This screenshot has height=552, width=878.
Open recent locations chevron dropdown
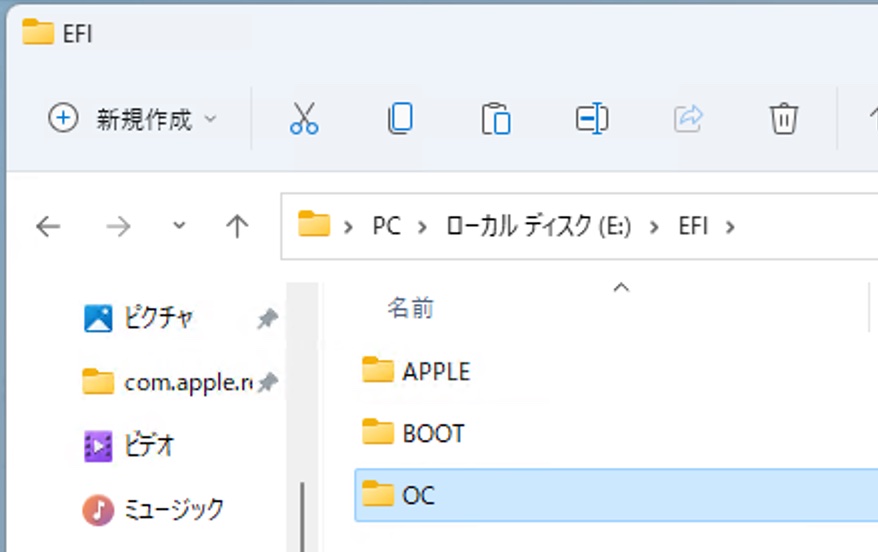click(179, 226)
